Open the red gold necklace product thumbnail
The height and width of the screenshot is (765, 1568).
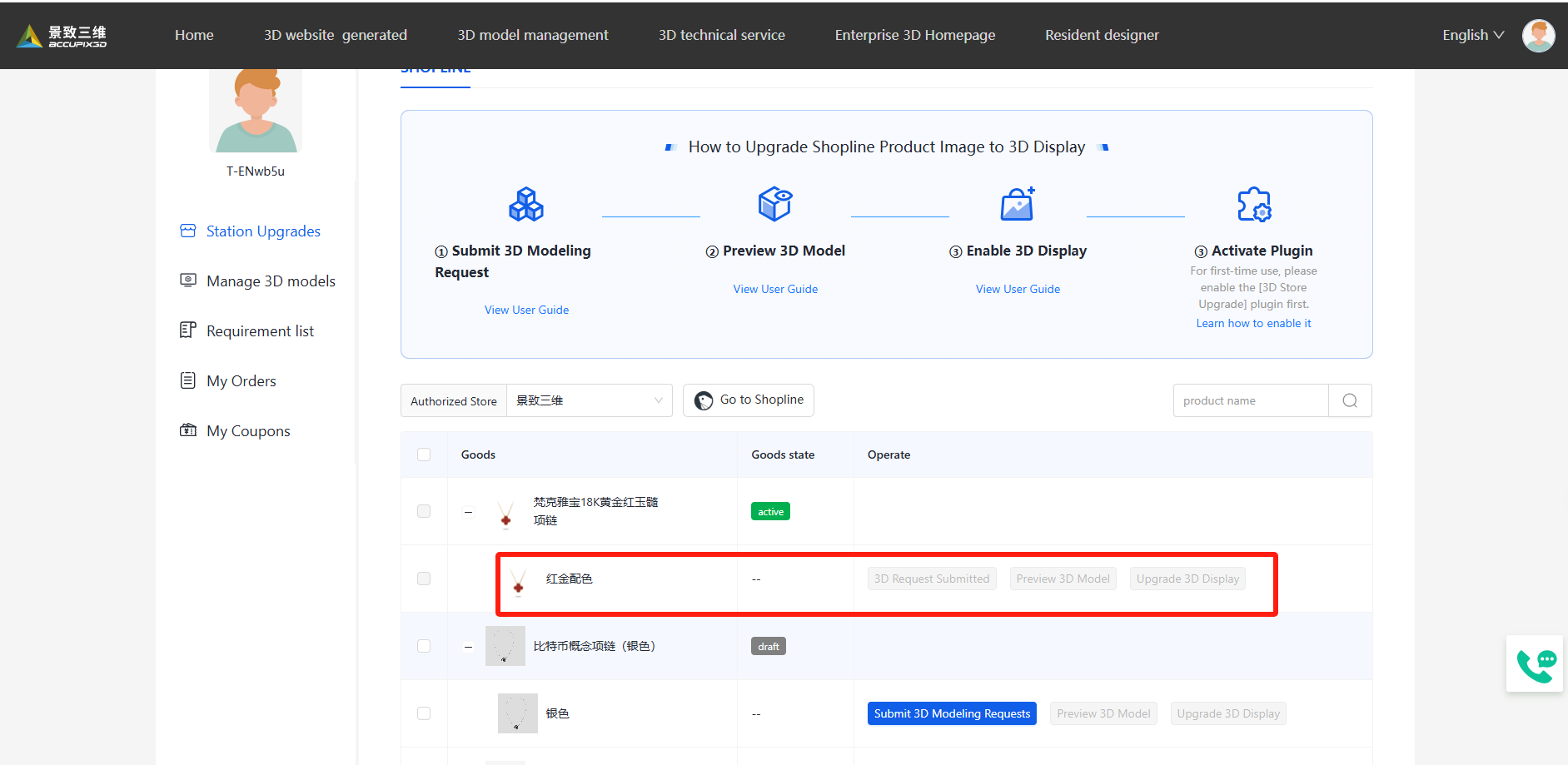point(505,512)
